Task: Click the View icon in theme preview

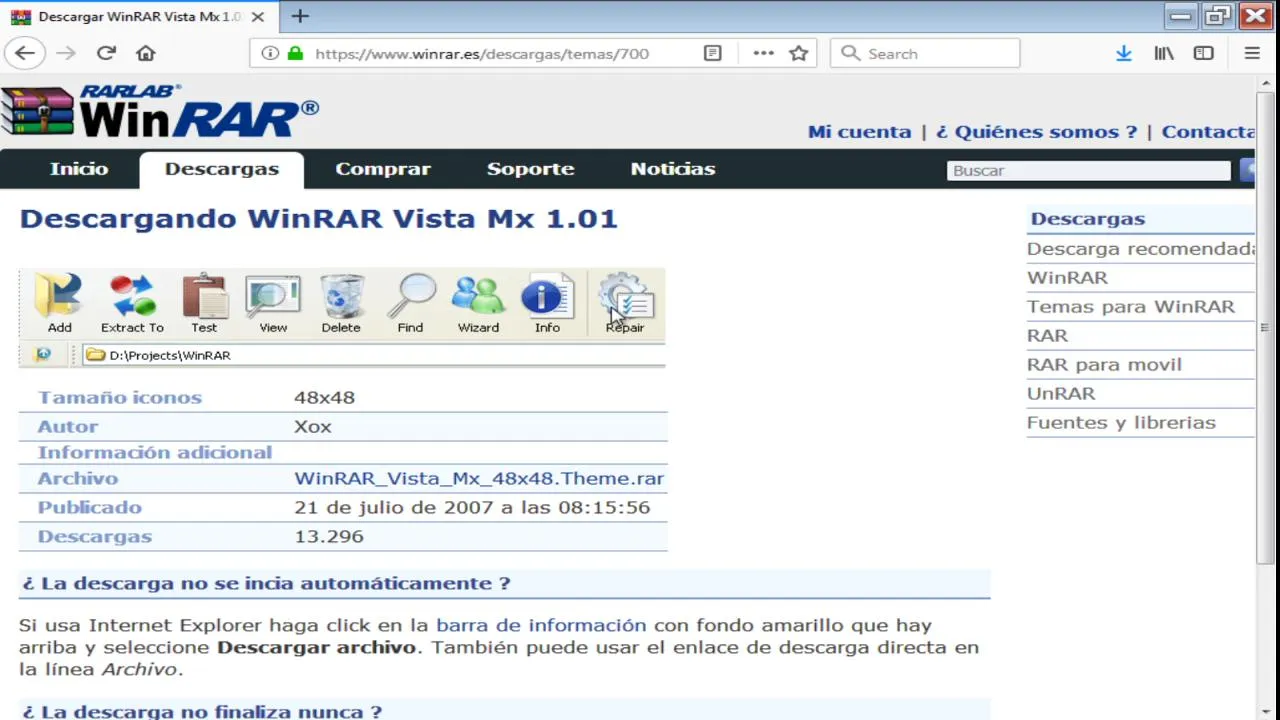Action: point(273,304)
